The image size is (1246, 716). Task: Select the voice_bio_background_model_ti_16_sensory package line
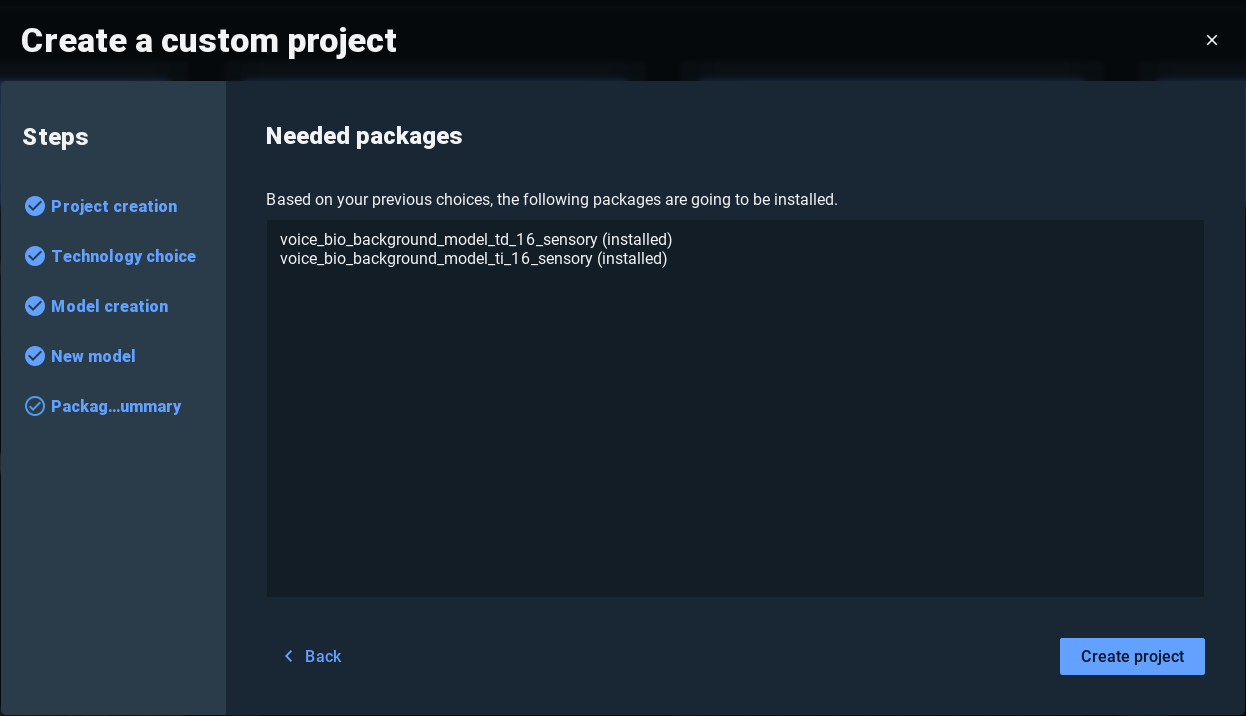[473, 259]
